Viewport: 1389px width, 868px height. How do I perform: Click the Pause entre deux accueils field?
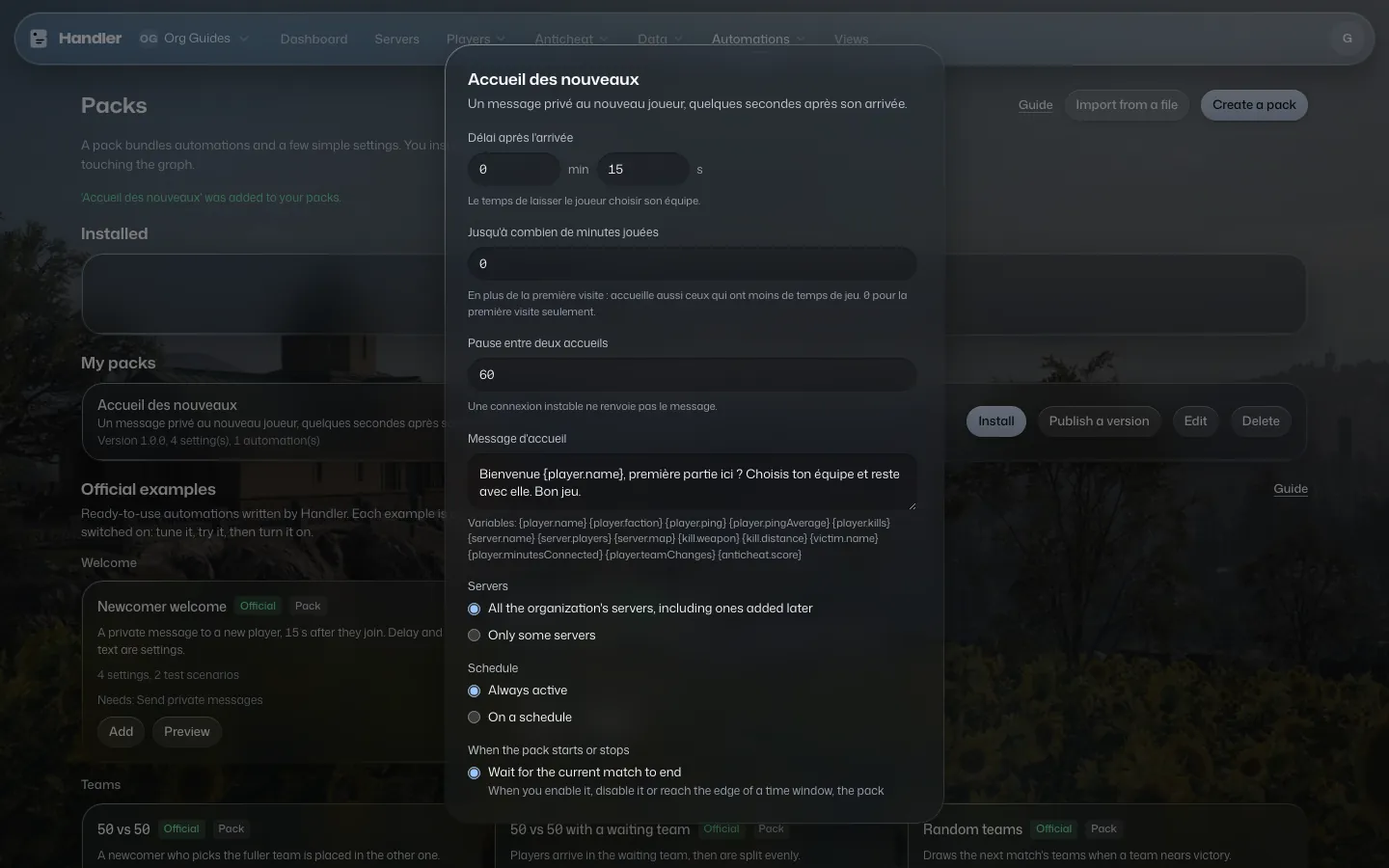click(693, 375)
